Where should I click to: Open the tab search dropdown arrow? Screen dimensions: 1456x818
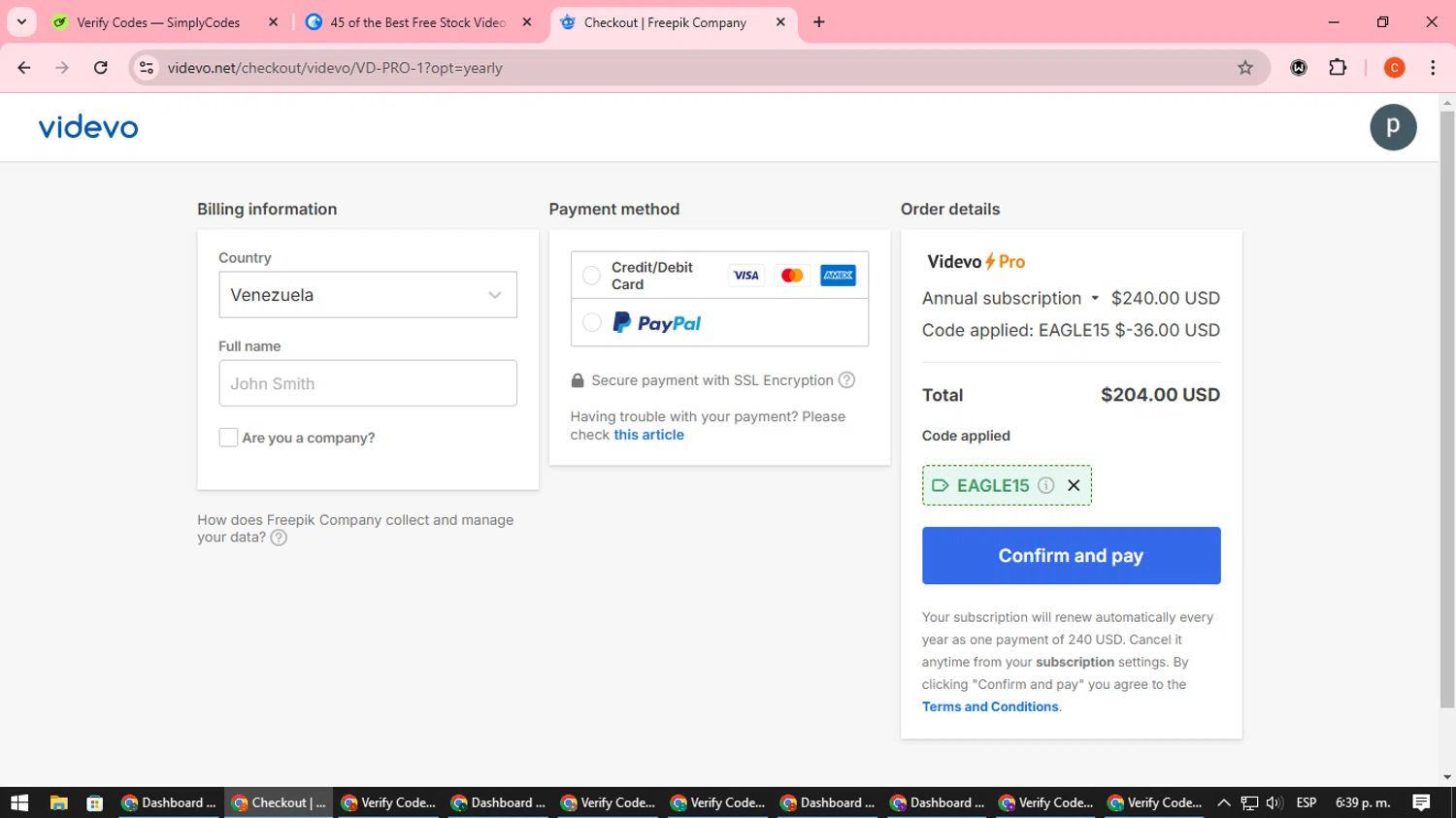tap(21, 21)
